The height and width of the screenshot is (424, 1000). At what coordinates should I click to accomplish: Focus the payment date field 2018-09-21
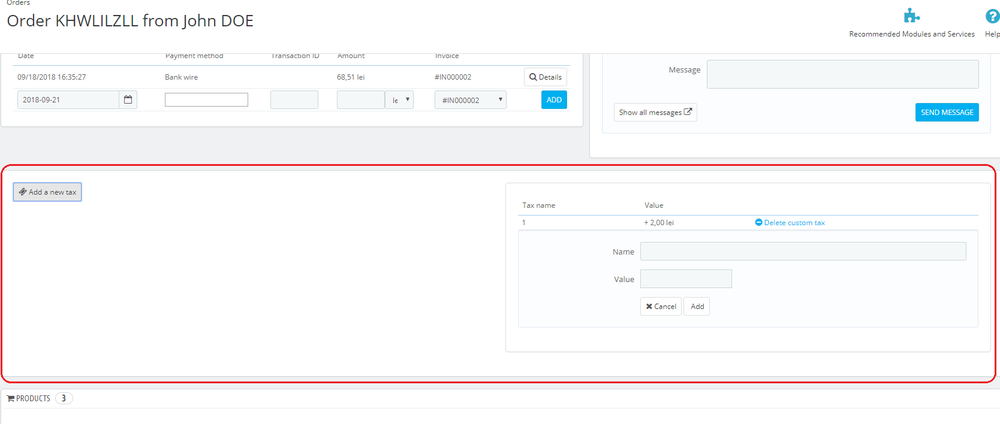pos(68,100)
